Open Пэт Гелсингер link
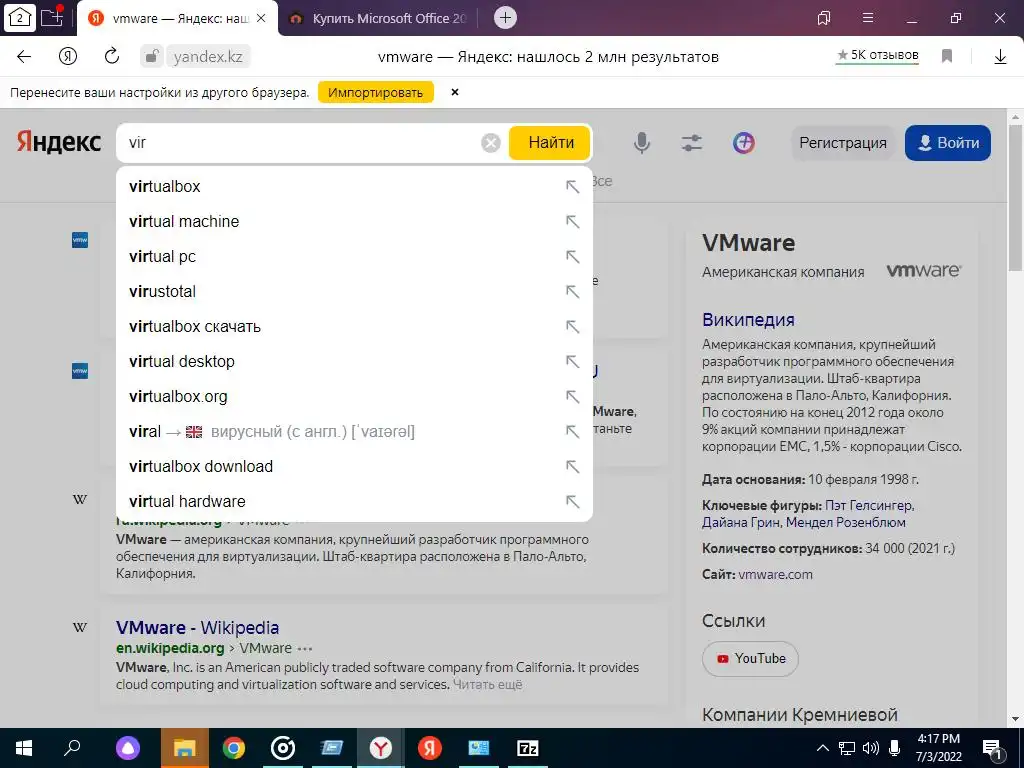 pos(869,505)
